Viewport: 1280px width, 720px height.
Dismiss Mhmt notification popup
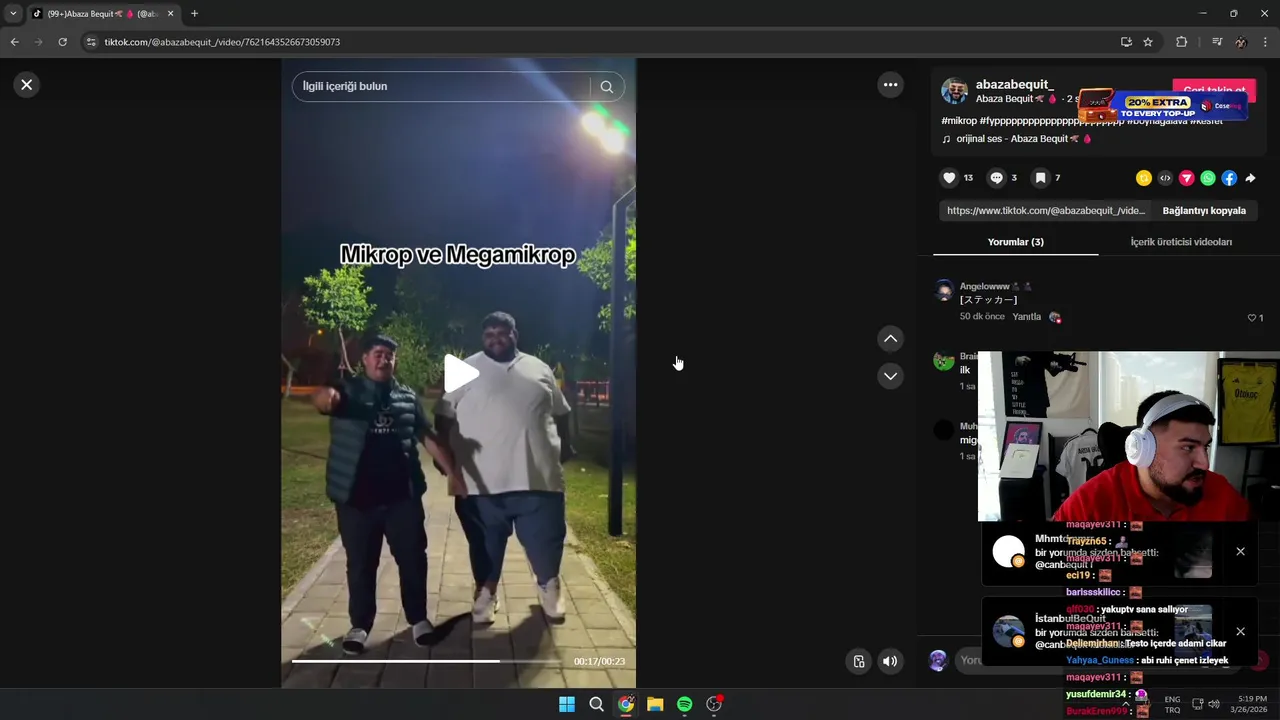(x=1240, y=551)
